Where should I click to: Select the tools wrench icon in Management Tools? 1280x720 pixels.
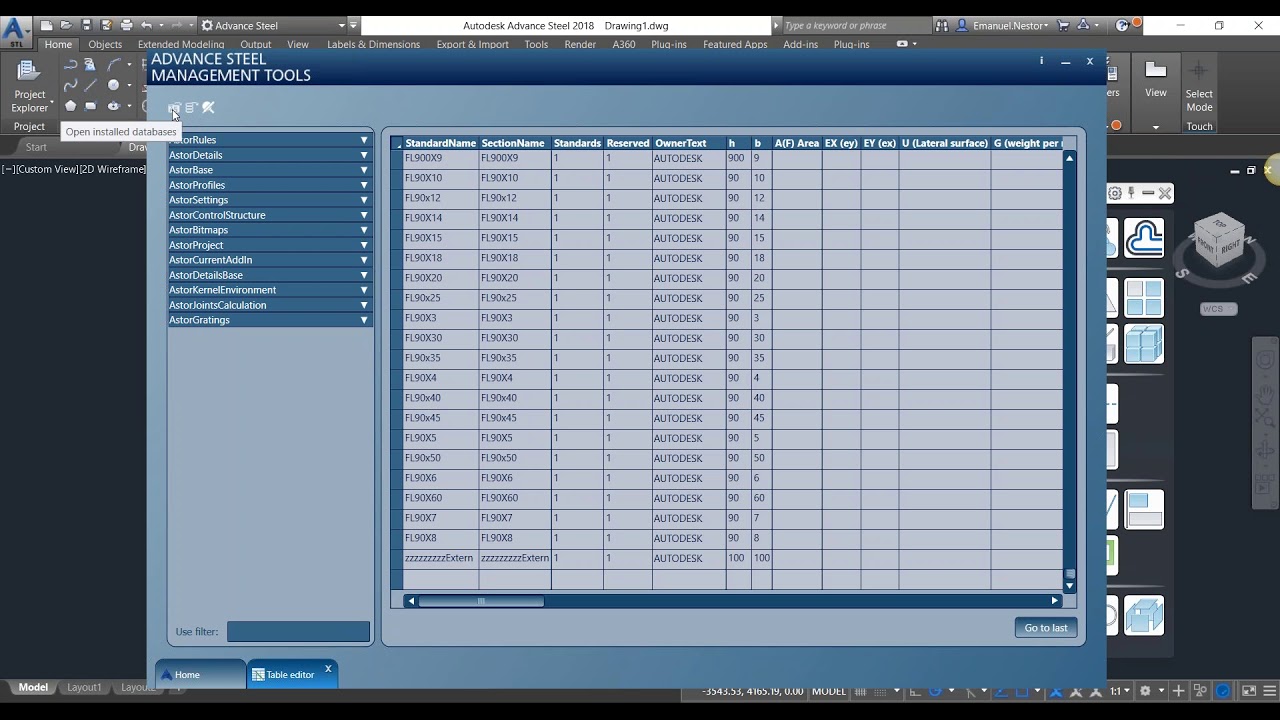pyautogui.click(x=208, y=107)
